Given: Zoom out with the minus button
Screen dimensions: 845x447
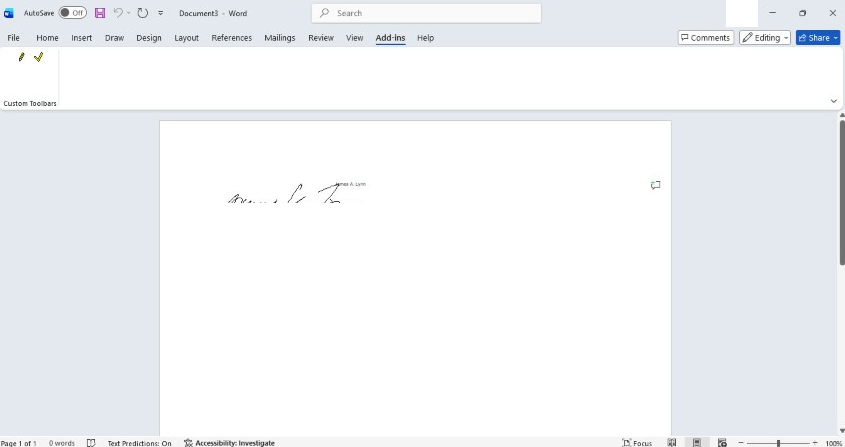Looking at the screenshot, I should 741,443.
